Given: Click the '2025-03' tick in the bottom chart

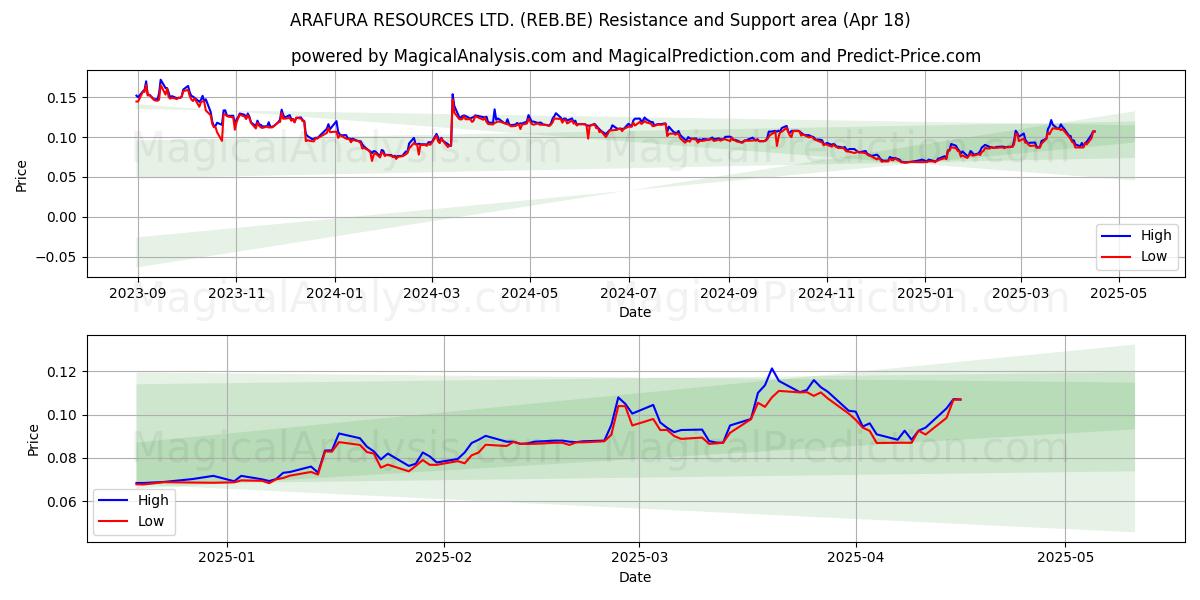Looking at the screenshot, I should pos(640,557).
